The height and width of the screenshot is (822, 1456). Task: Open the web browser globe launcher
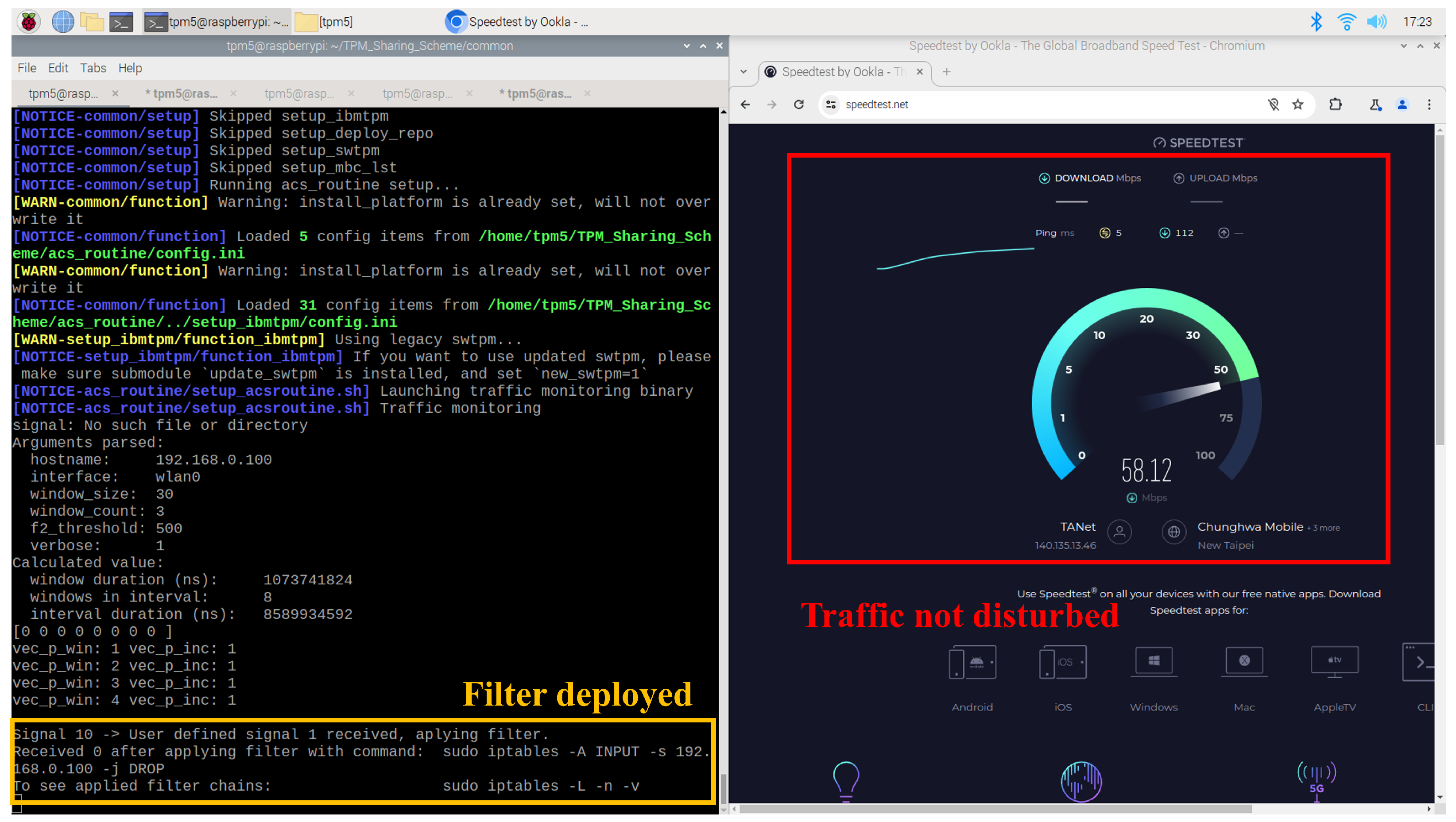click(x=63, y=21)
